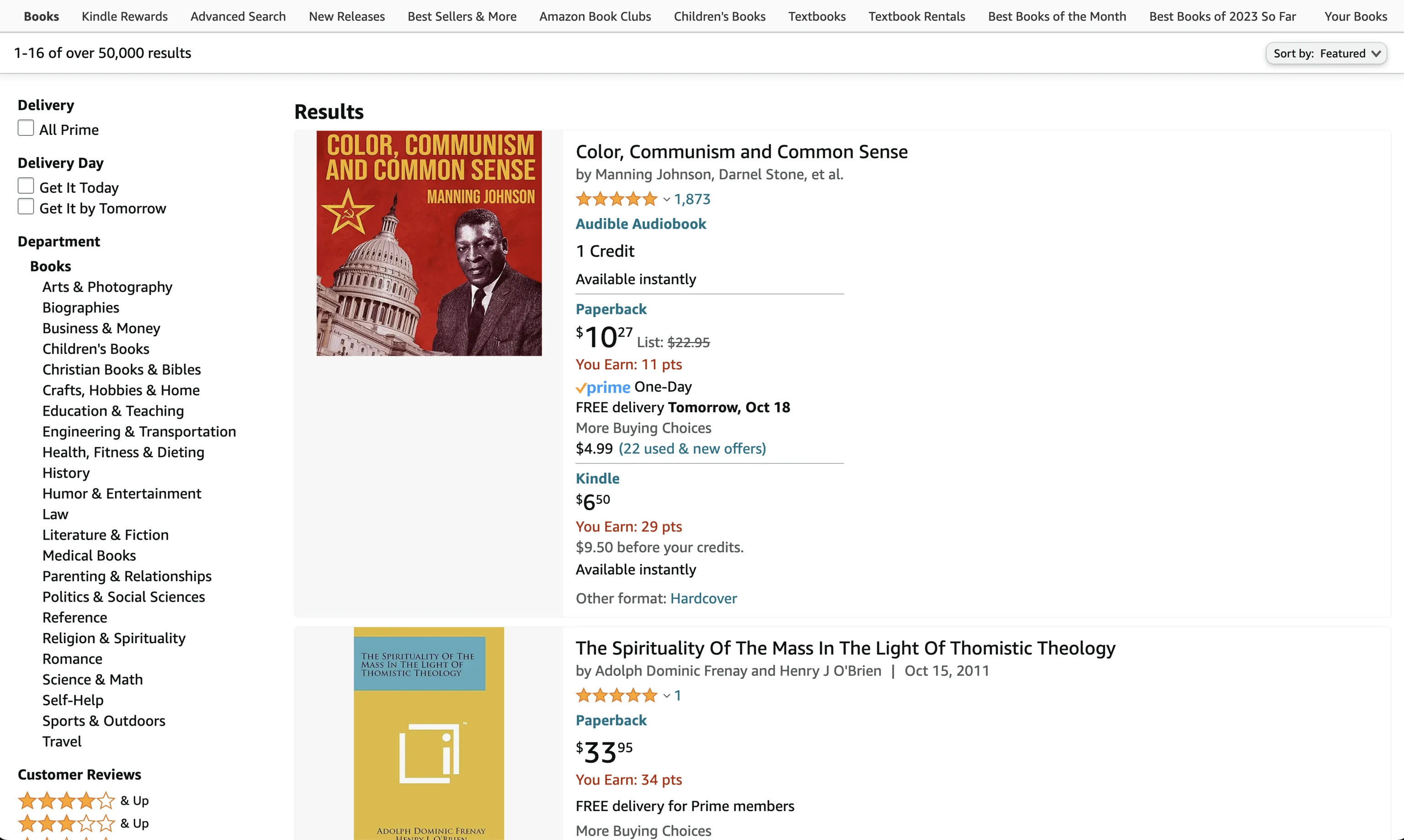1404x840 pixels.
Task: Open the Sort by Featured dropdown
Action: point(1326,53)
